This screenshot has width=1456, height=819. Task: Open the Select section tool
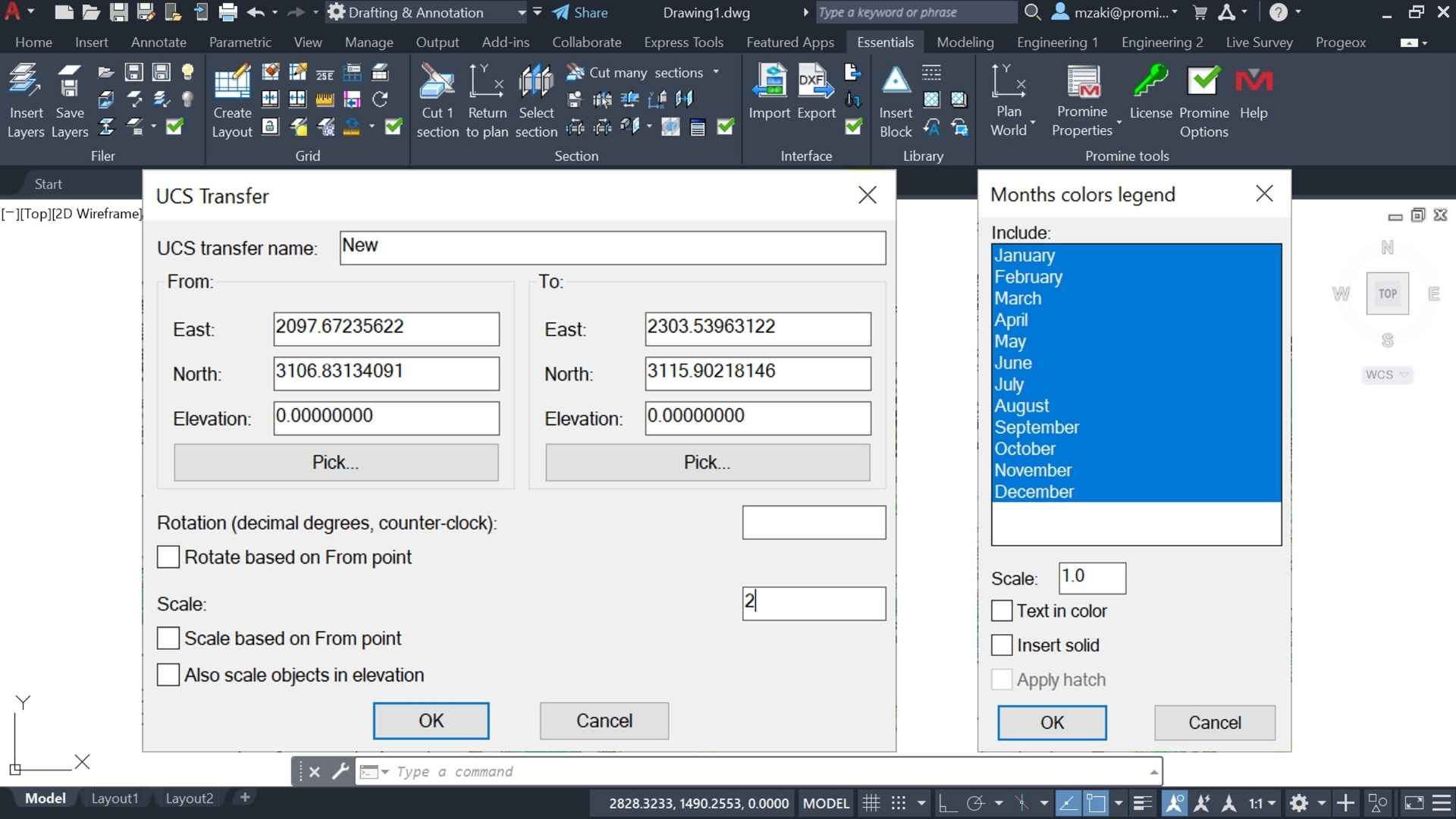[x=535, y=99]
